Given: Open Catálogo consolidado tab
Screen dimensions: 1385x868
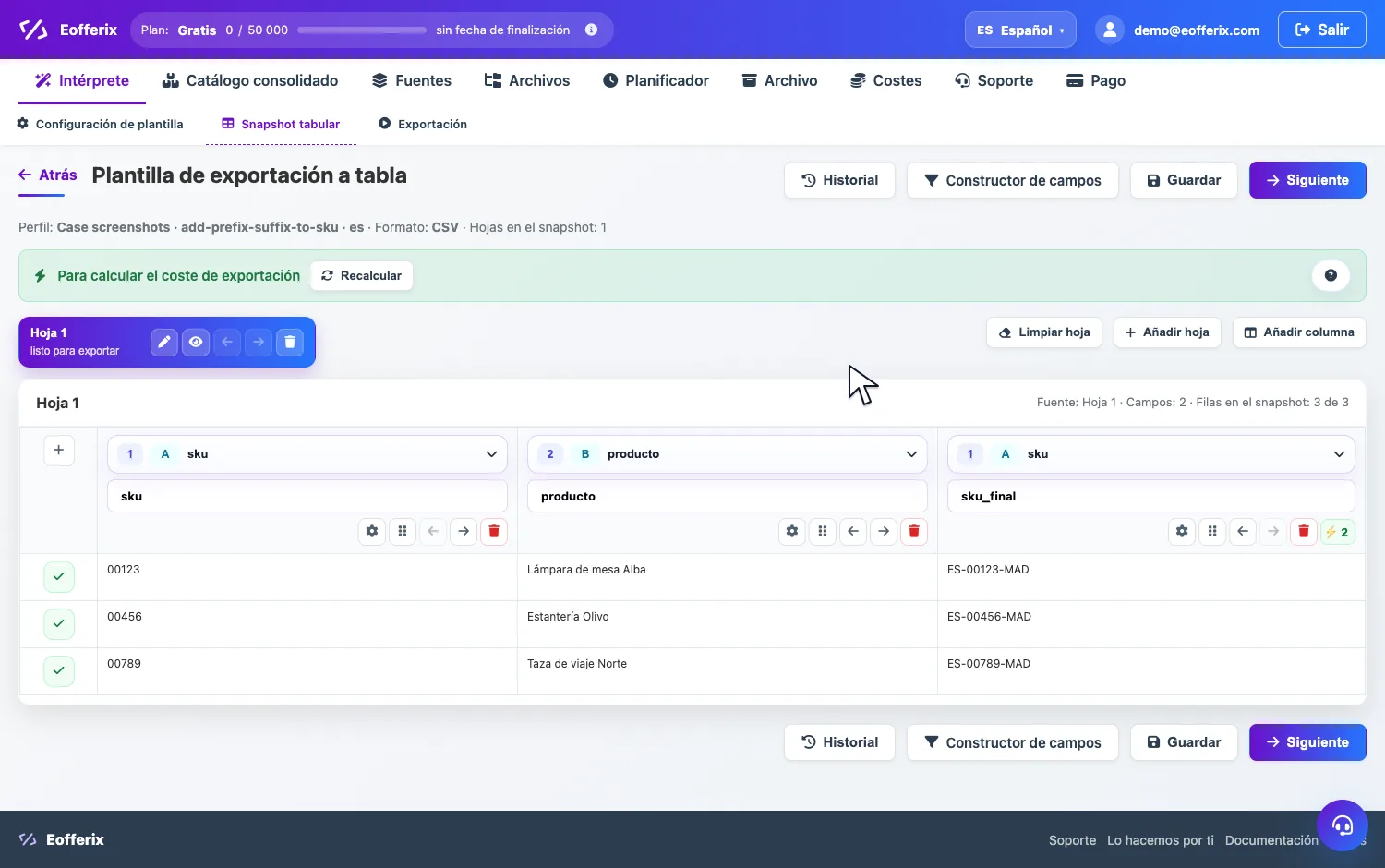Looking at the screenshot, I should [250, 80].
